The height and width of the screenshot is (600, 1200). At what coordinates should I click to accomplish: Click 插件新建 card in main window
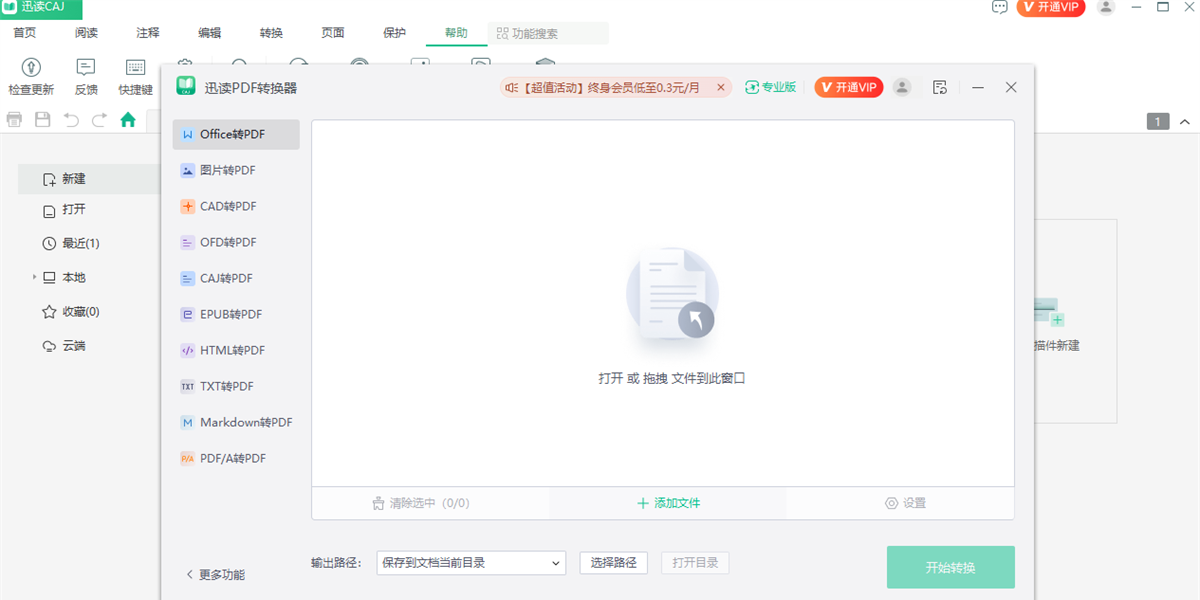pyautogui.click(x=1075, y=320)
